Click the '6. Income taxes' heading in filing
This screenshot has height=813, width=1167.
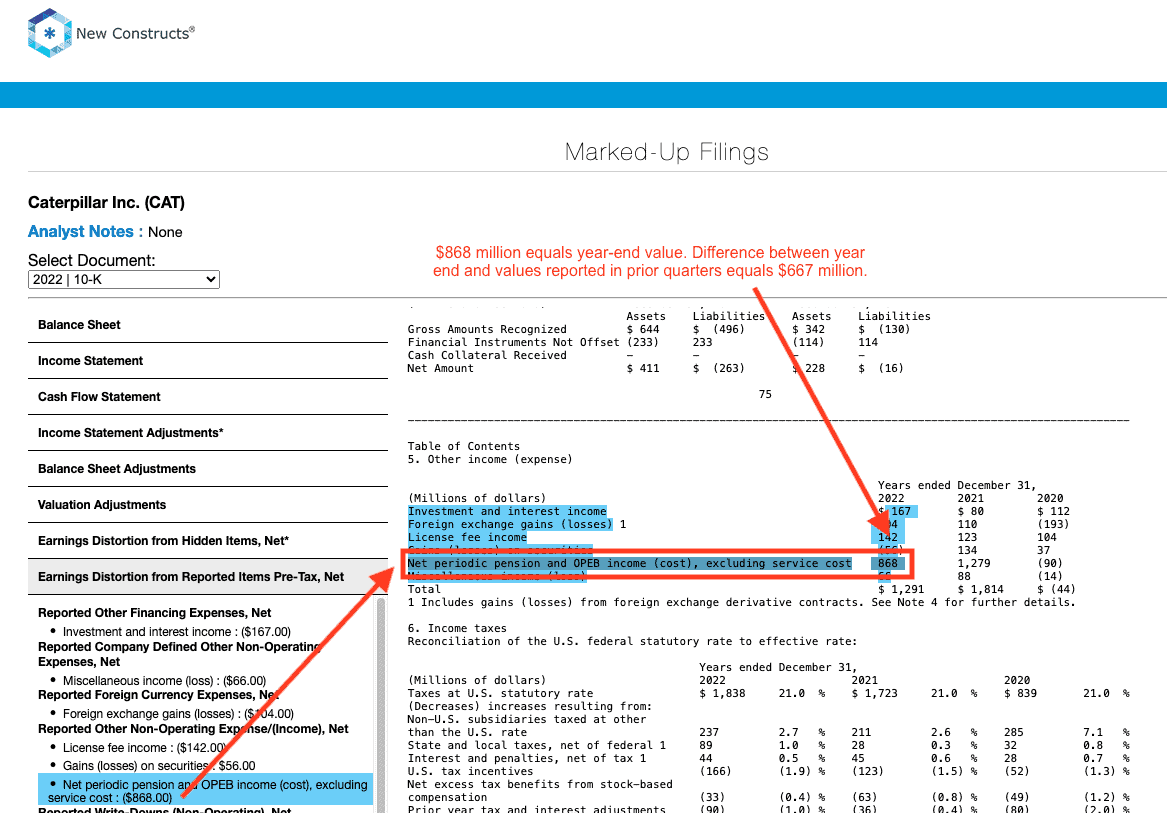pyautogui.click(x=457, y=628)
